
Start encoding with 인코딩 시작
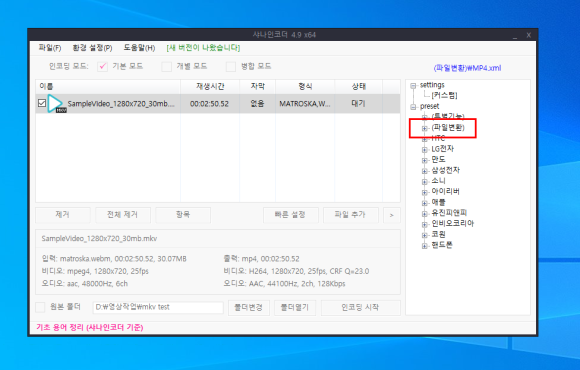pos(361,307)
